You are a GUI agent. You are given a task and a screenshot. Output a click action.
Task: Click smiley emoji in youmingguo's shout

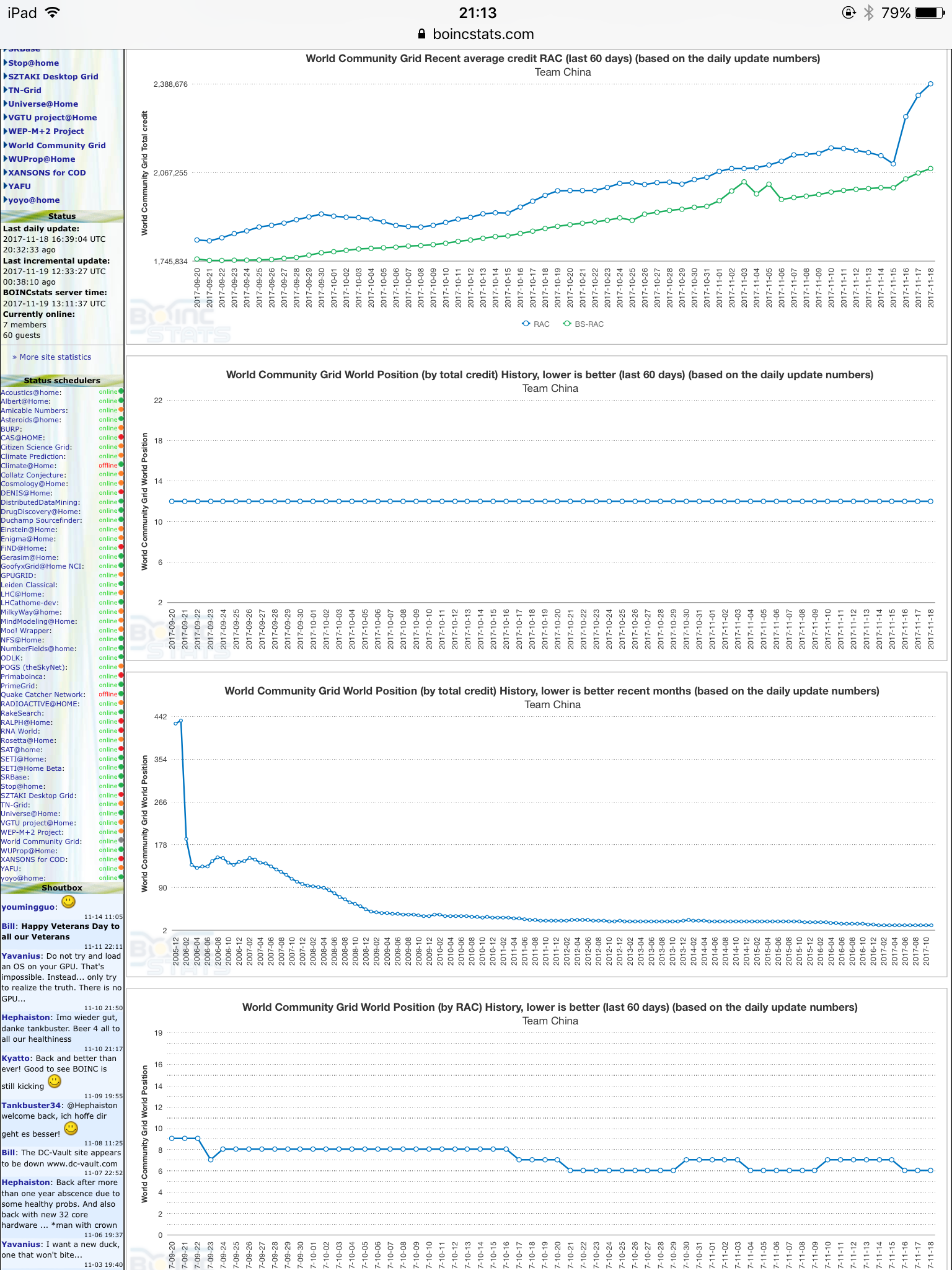pyautogui.click(x=68, y=902)
